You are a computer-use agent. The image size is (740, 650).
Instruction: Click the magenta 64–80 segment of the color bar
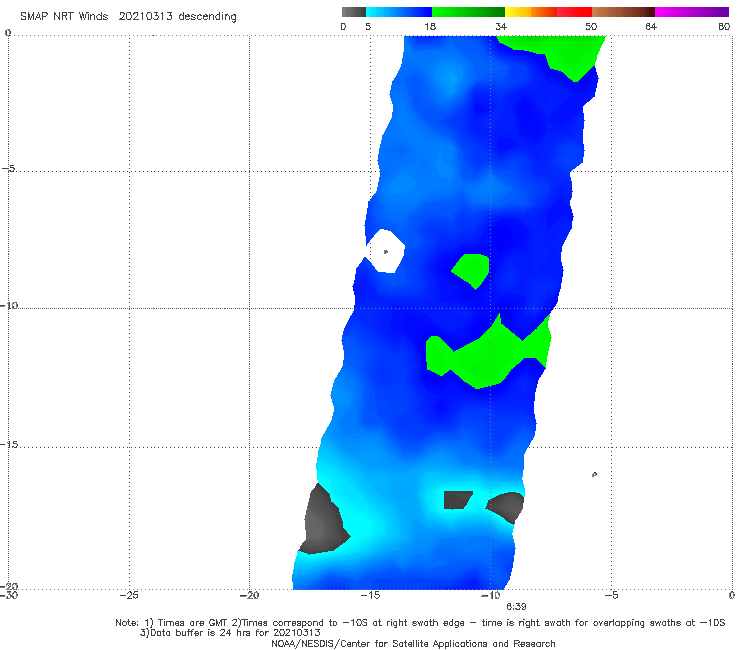coord(692,12)
